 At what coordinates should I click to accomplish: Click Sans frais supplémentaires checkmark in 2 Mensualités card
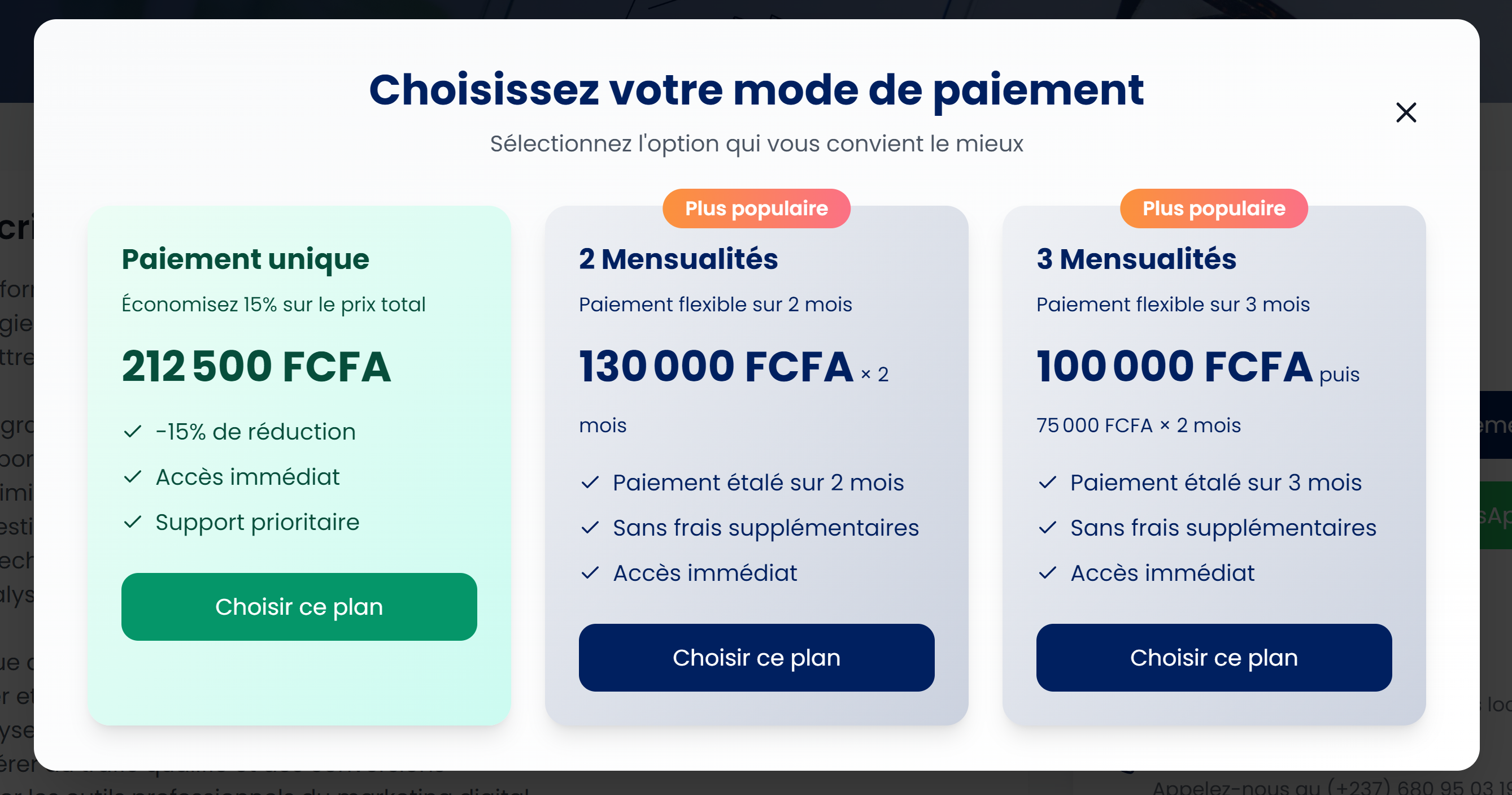(x=590, y=527)
